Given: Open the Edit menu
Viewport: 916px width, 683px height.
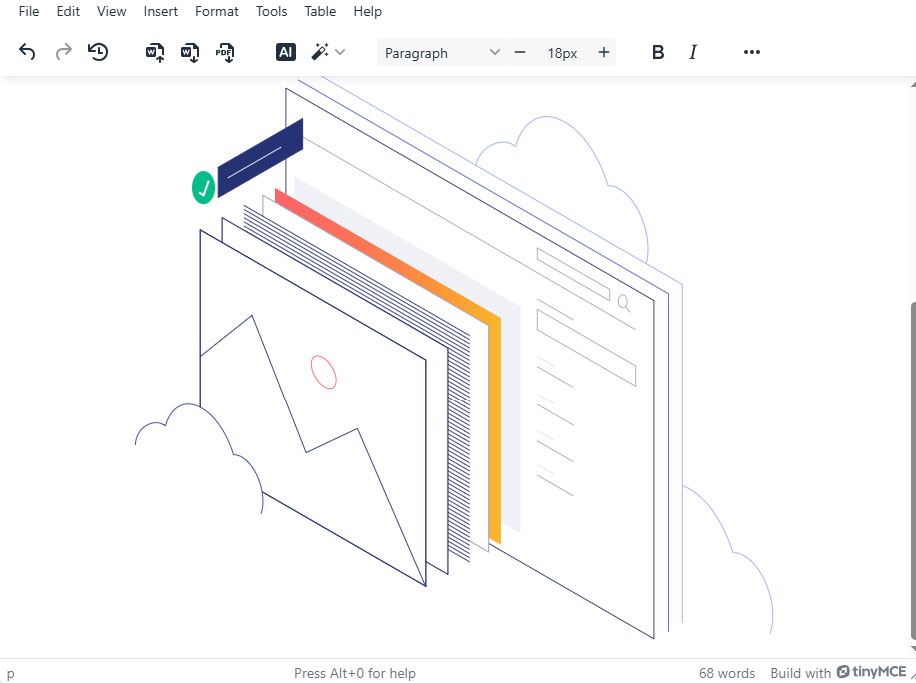Looking at the screenshot, I should coord(68,11).
